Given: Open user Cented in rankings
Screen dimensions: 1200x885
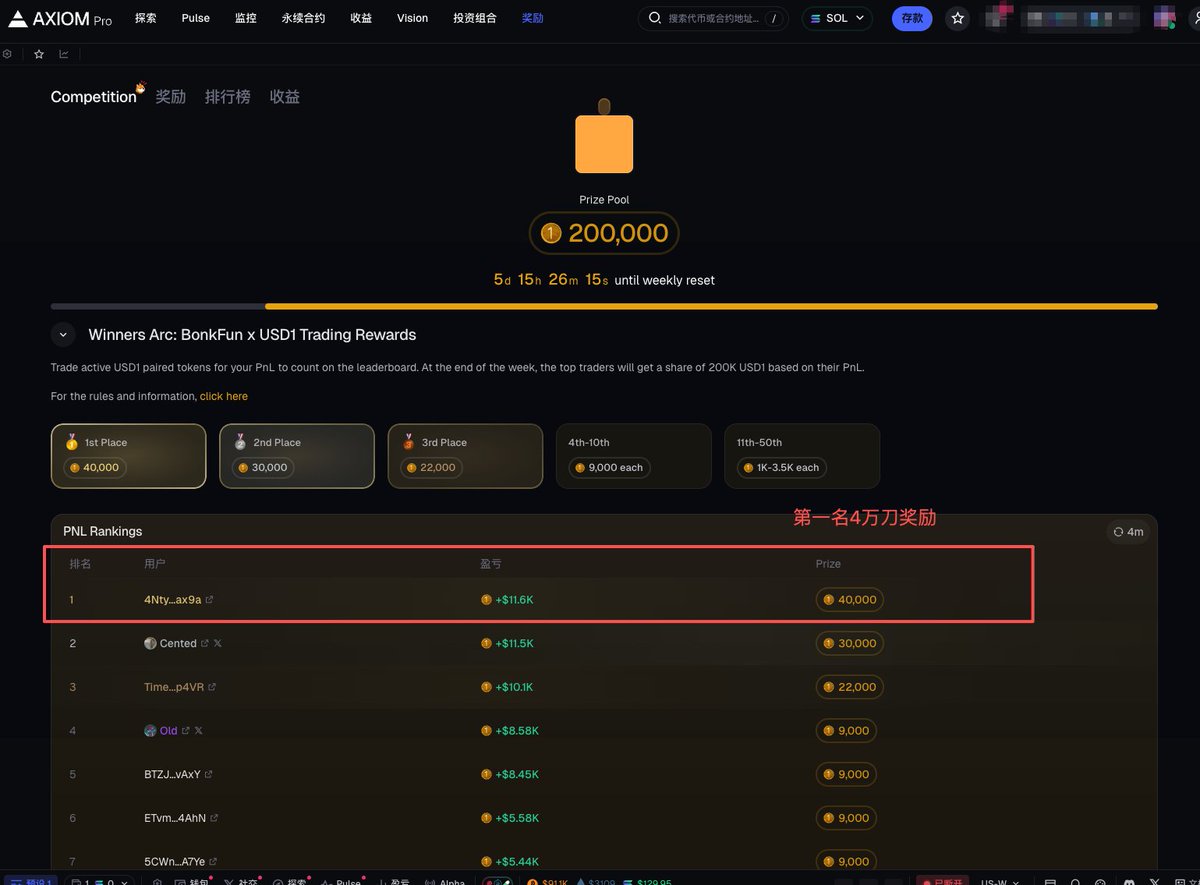Looking at the screenshot, I should coord(178,644).
